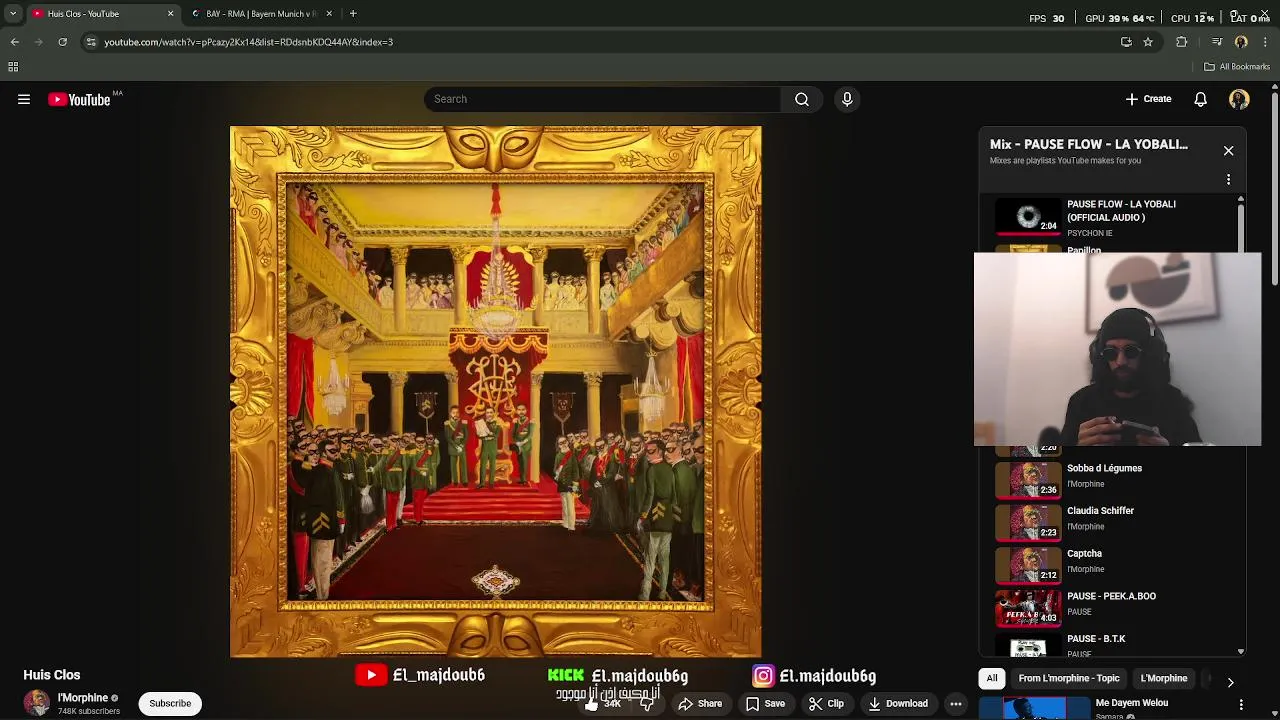1280x720 pixels.
Task: Install or cast icon in address bar
Action: coord(1126,42)
